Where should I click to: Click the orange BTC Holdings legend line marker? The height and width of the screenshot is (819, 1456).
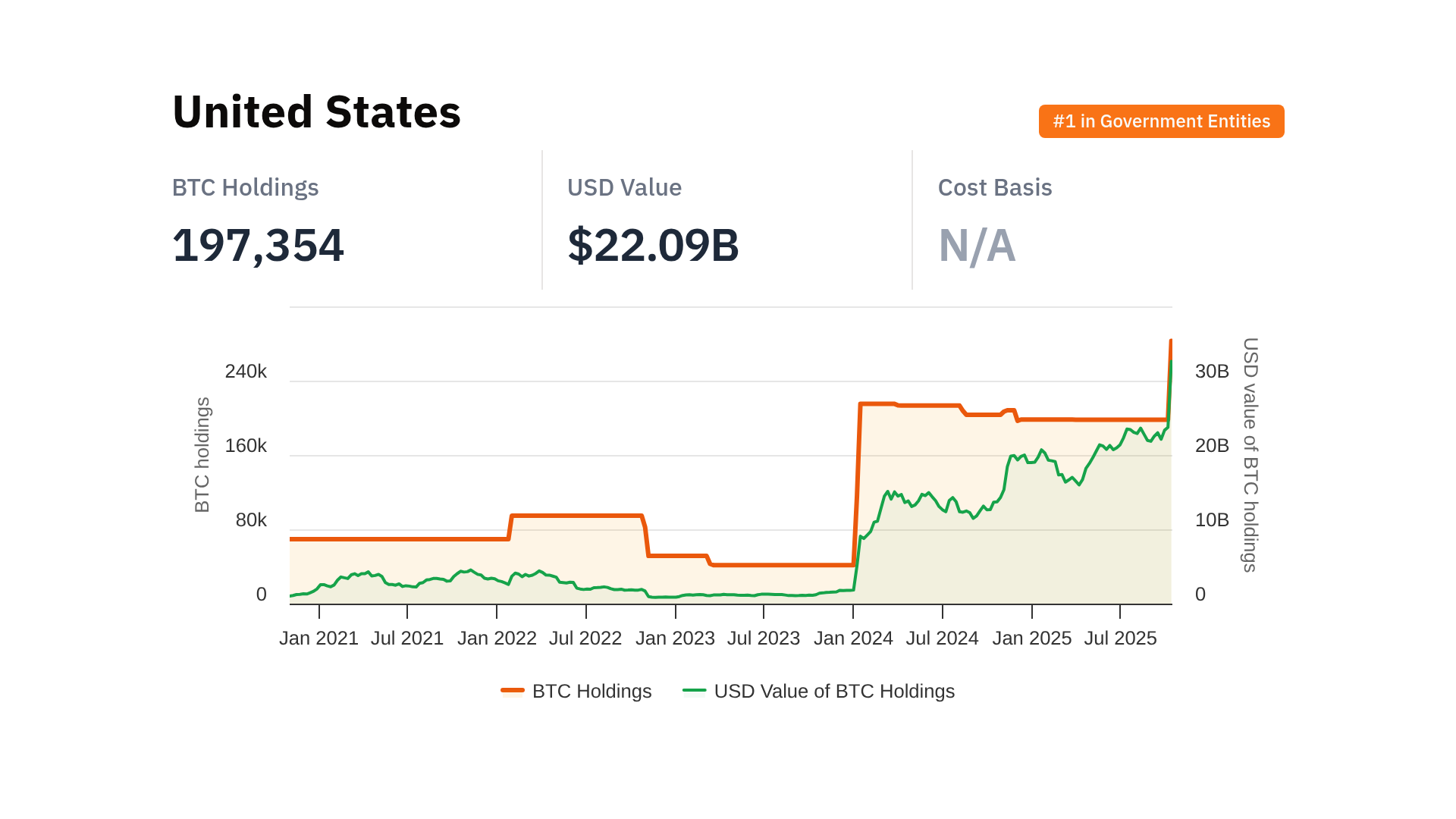tap(513, 691)
